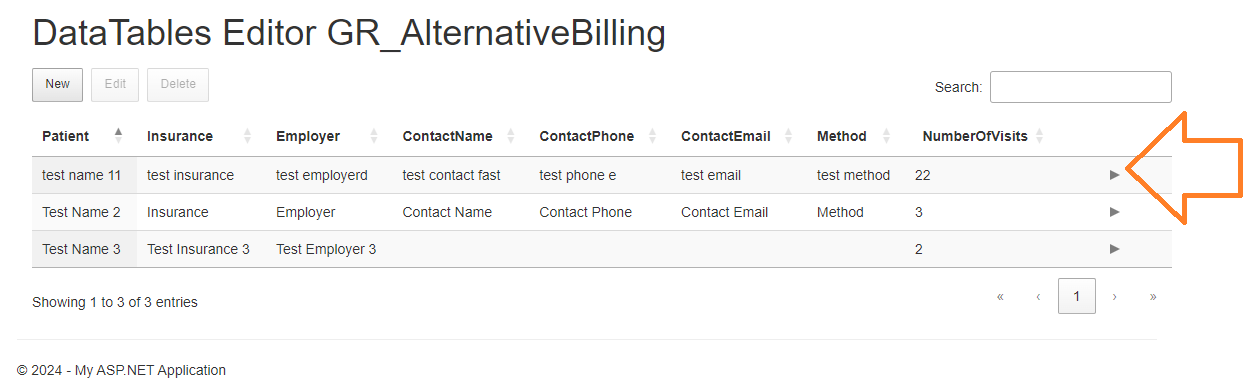1248x379 pixels.
Task: Sort by the ContactPhone column icon
Action: tap(654, 136)
